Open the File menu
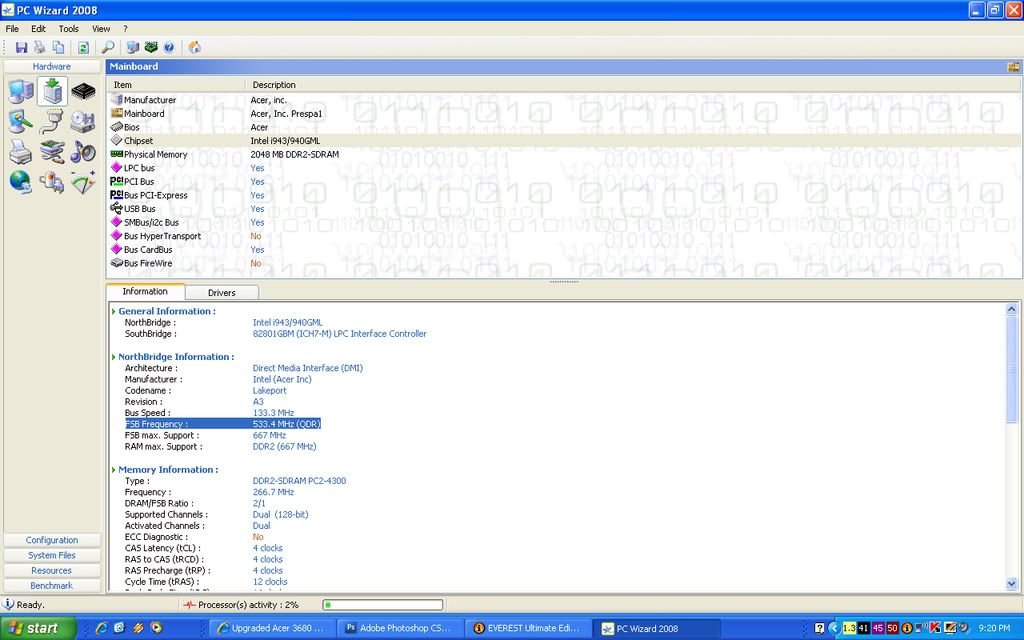Viewport: 1024px width, 640px height. [12, 29]
